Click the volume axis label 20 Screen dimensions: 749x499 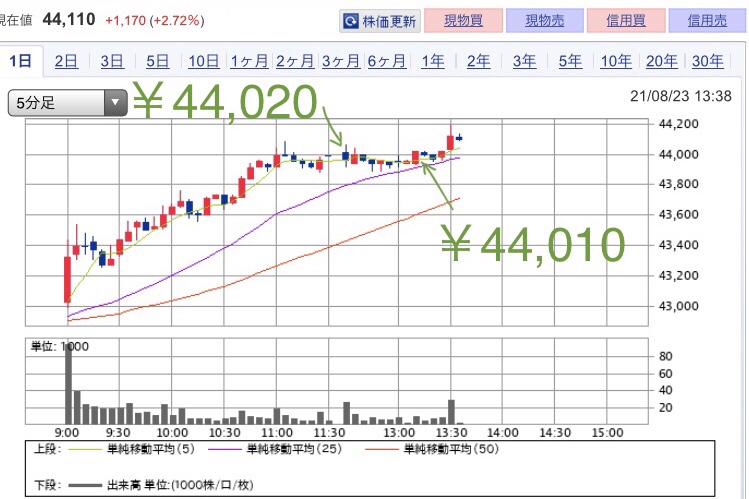coord(665,408)
